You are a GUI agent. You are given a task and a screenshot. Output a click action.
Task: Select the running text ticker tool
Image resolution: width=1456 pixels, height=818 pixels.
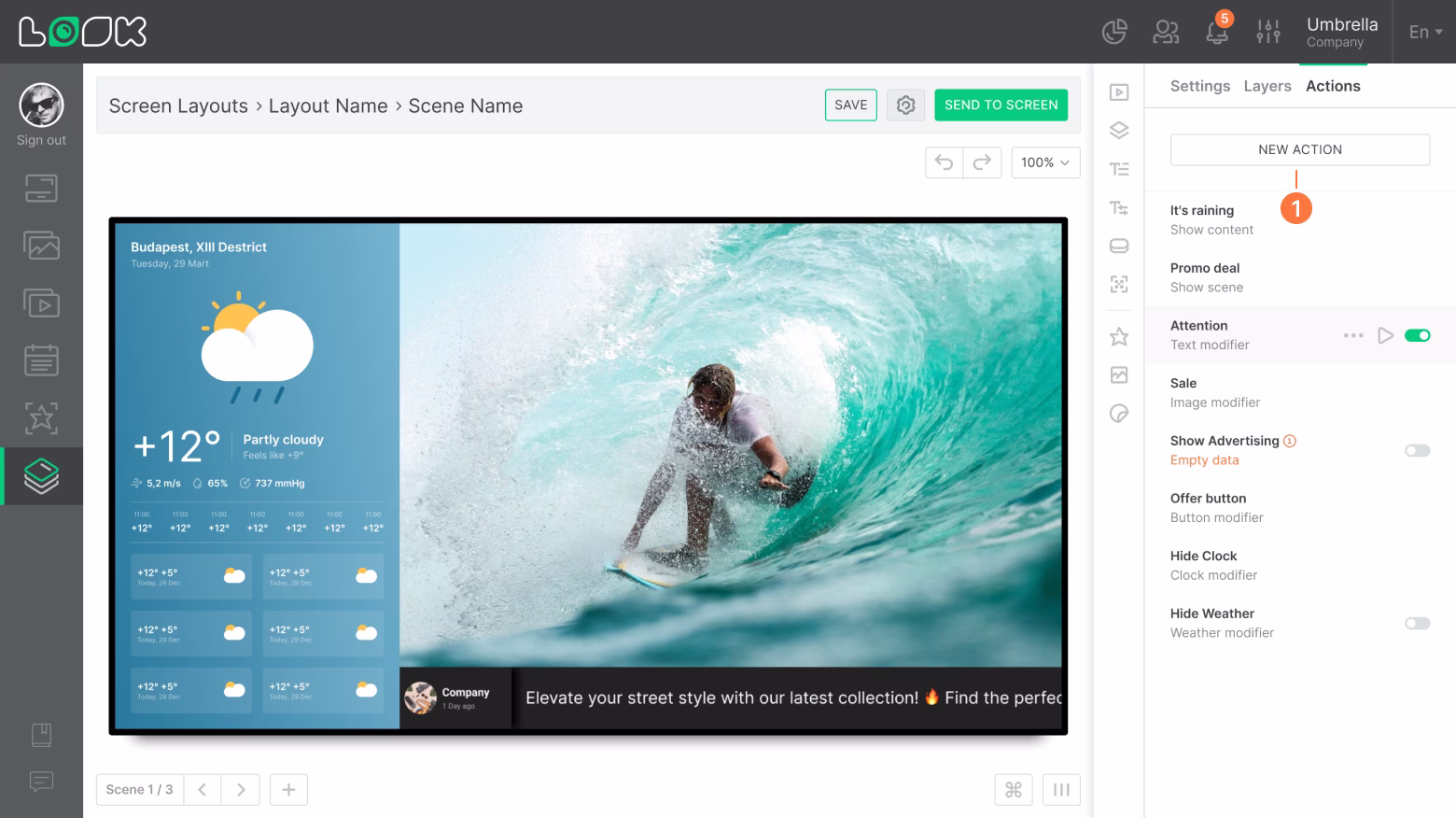[1119, 207]
